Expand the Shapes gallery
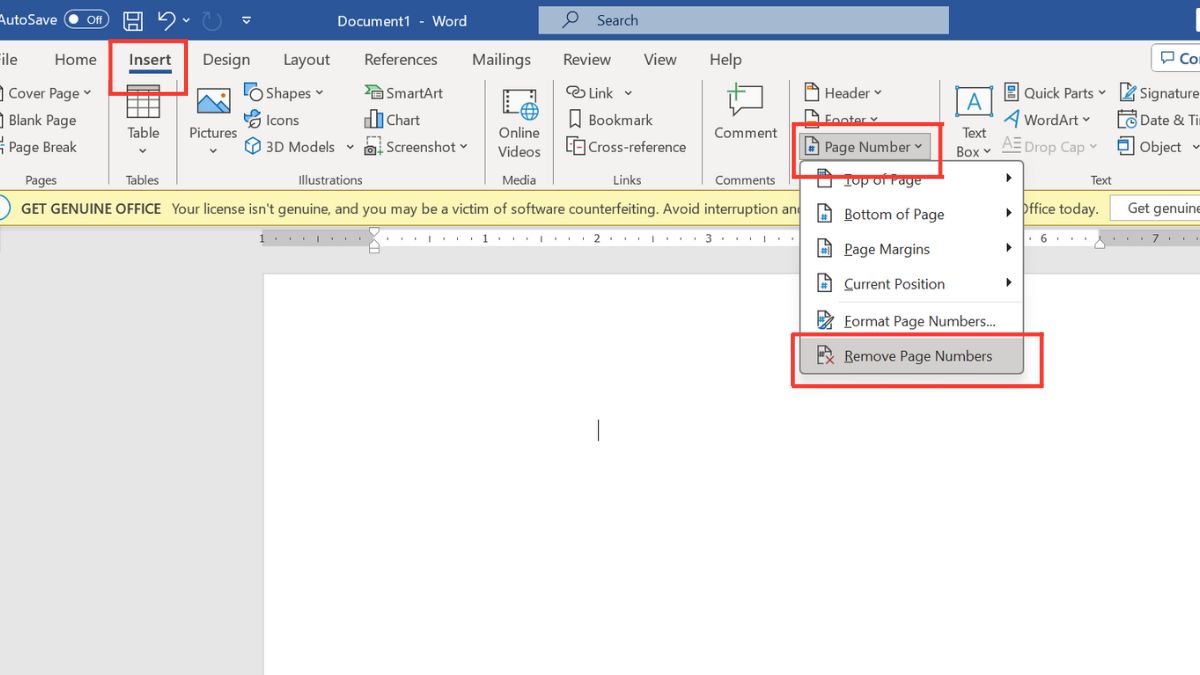 (x=284, y=93)
